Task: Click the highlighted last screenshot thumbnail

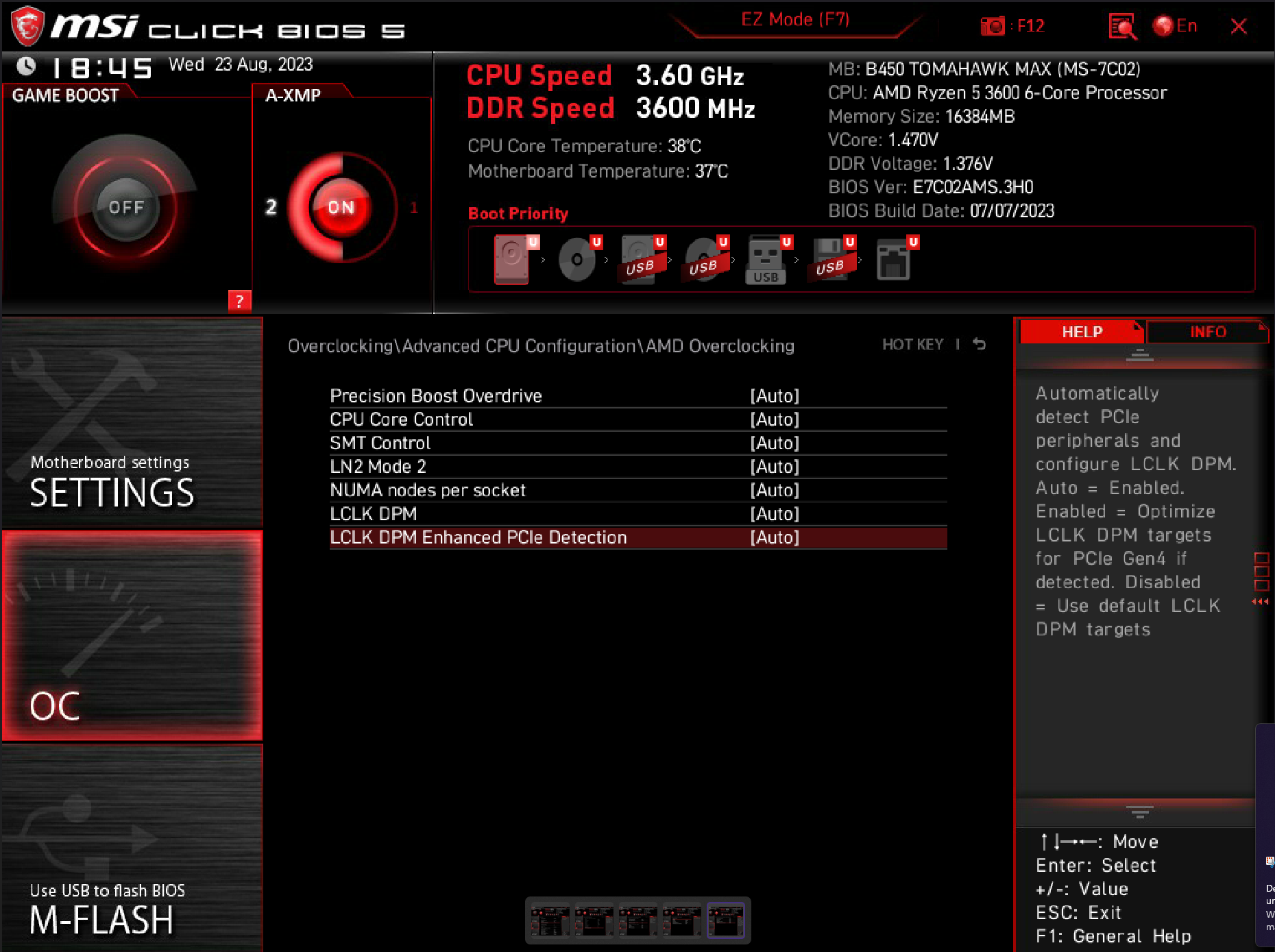Action: [x=725, y=920]
